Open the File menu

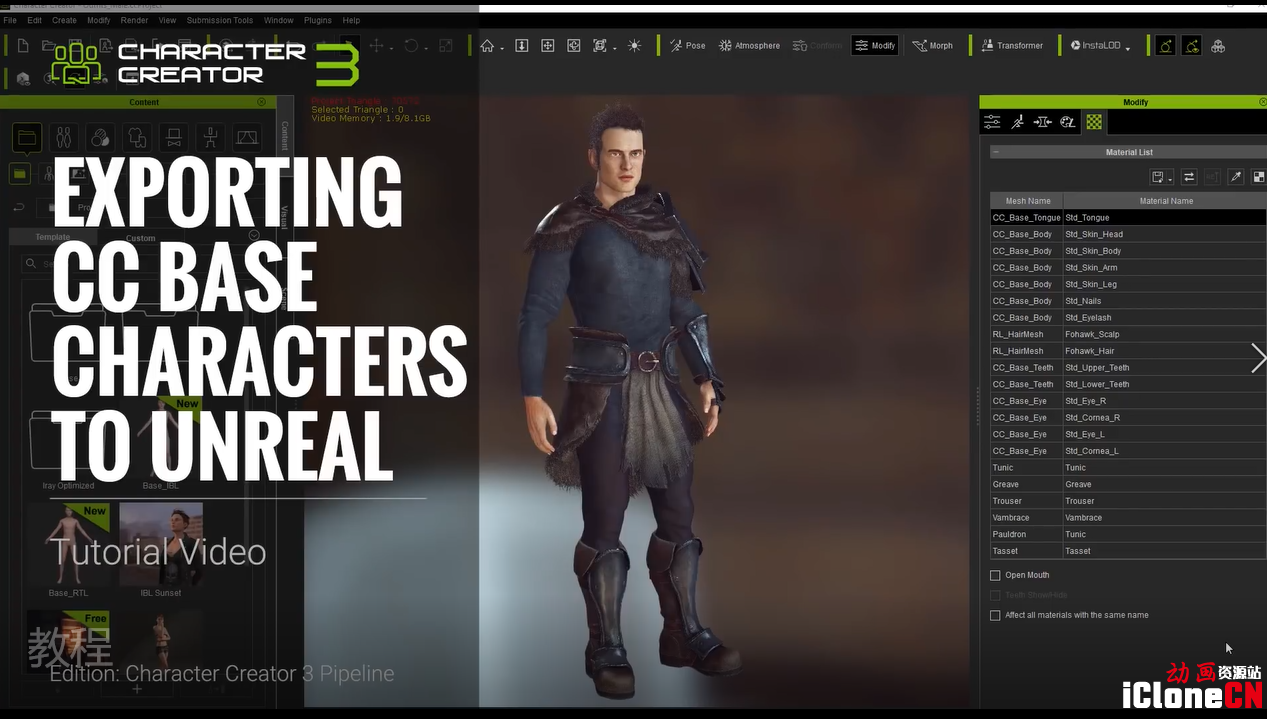pyautogui.click(x=10, y=20)
